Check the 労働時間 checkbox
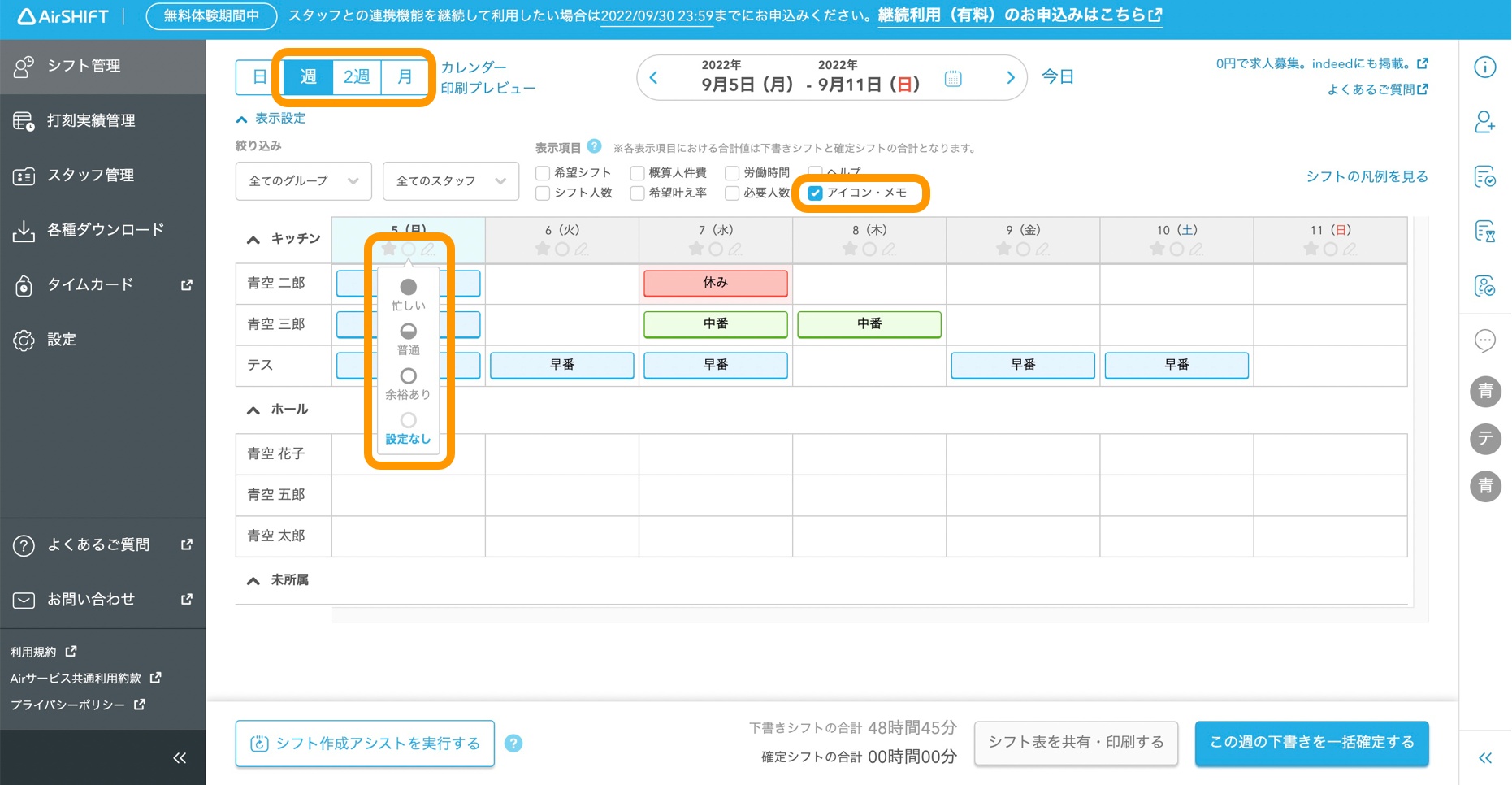 [732, 173]
